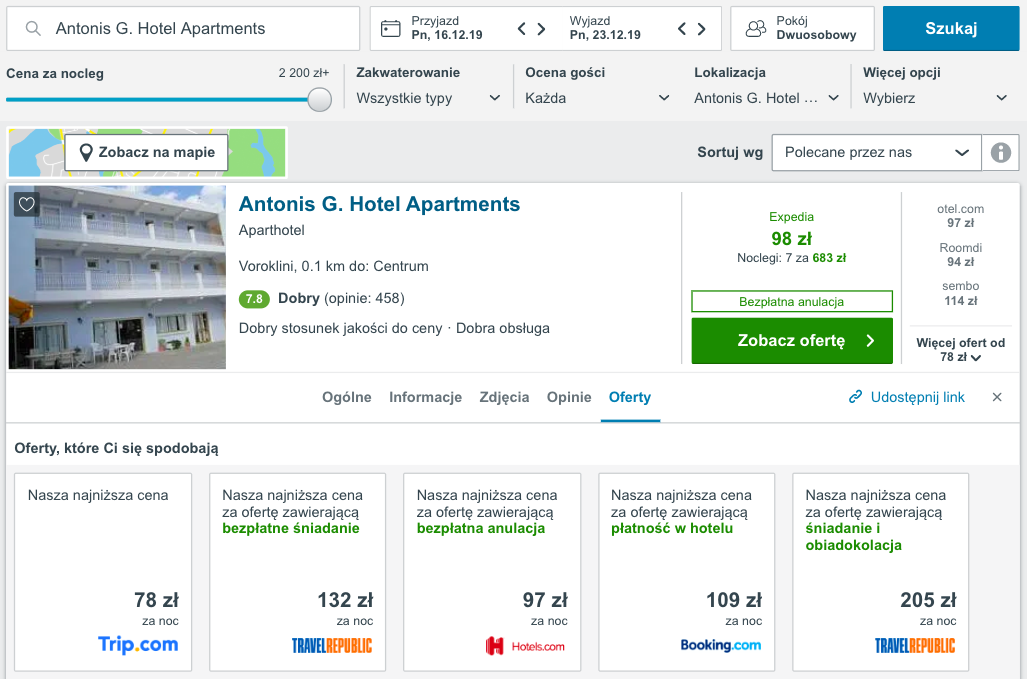Click the Szukaj search button
This screenshot has width=1027, height=679.
pyautogui.click(x=951, y=28)
